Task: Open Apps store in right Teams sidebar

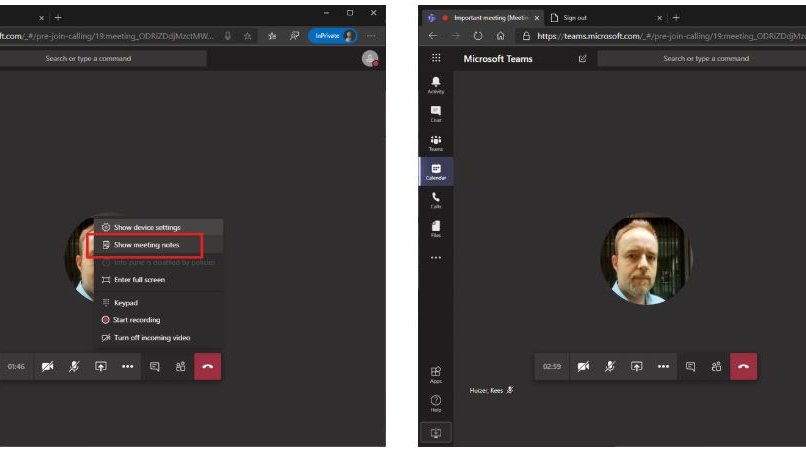Action: click(x=435, y=374)
